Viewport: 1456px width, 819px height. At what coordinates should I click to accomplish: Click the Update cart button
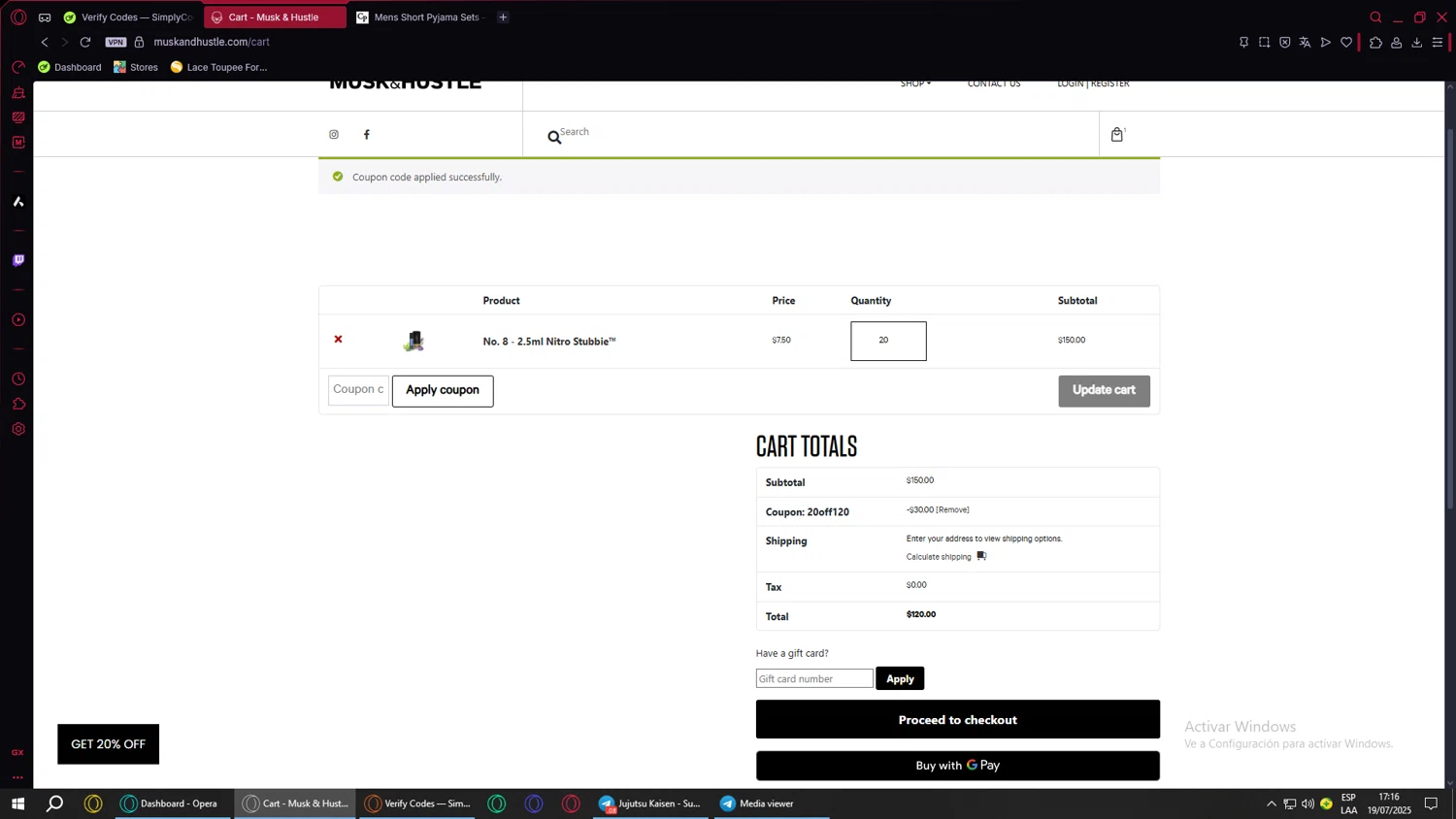(x=1104, y=391)
